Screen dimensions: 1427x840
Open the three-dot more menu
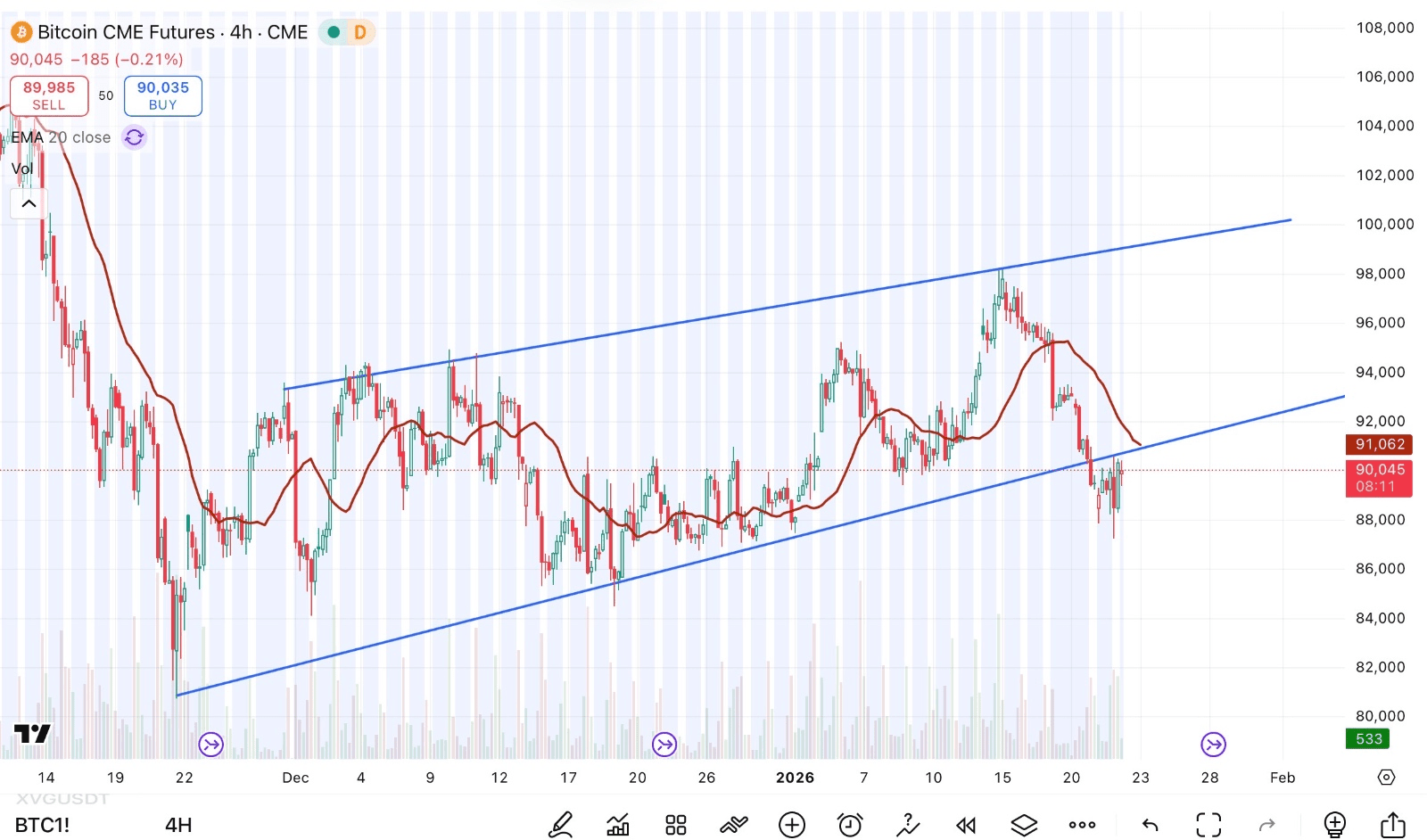click(1082, 825)
